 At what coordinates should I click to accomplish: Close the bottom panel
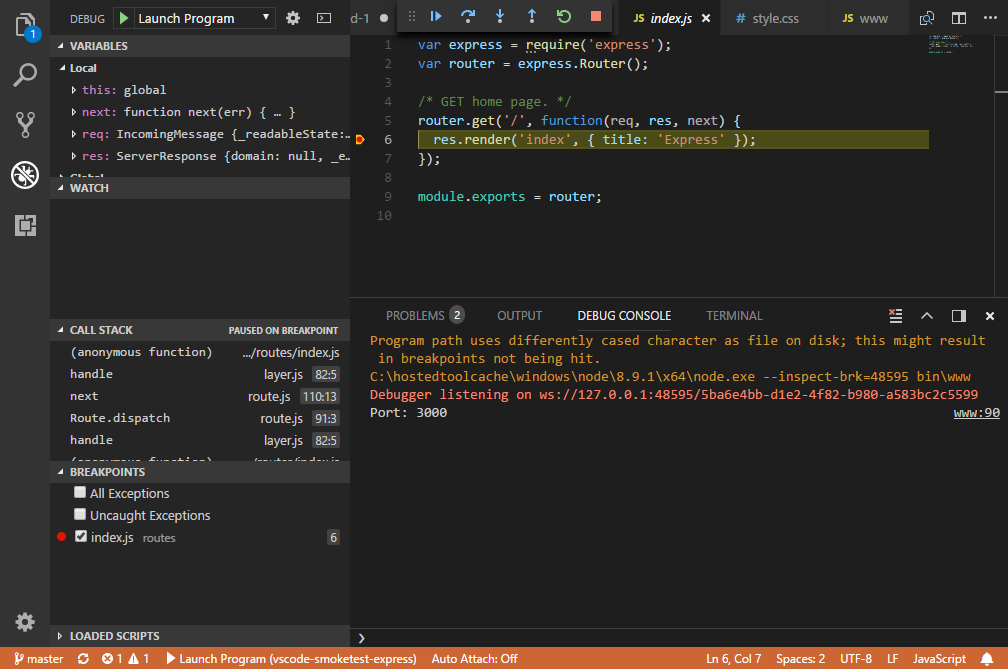(x=990, y=316)
